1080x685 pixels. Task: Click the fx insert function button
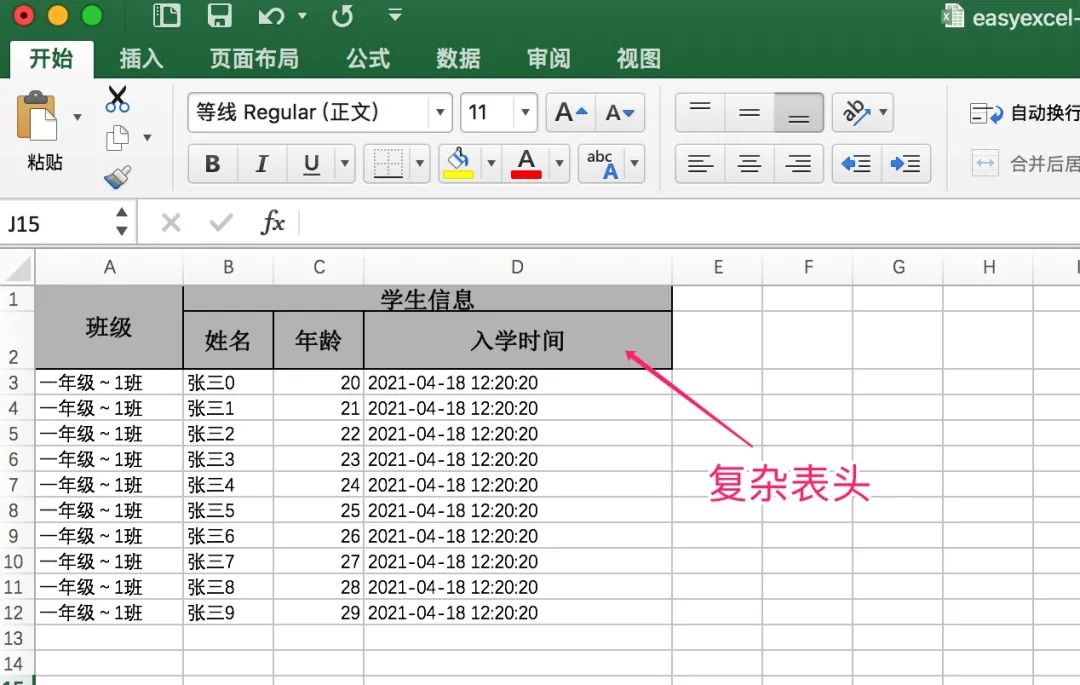coord(272,222)
